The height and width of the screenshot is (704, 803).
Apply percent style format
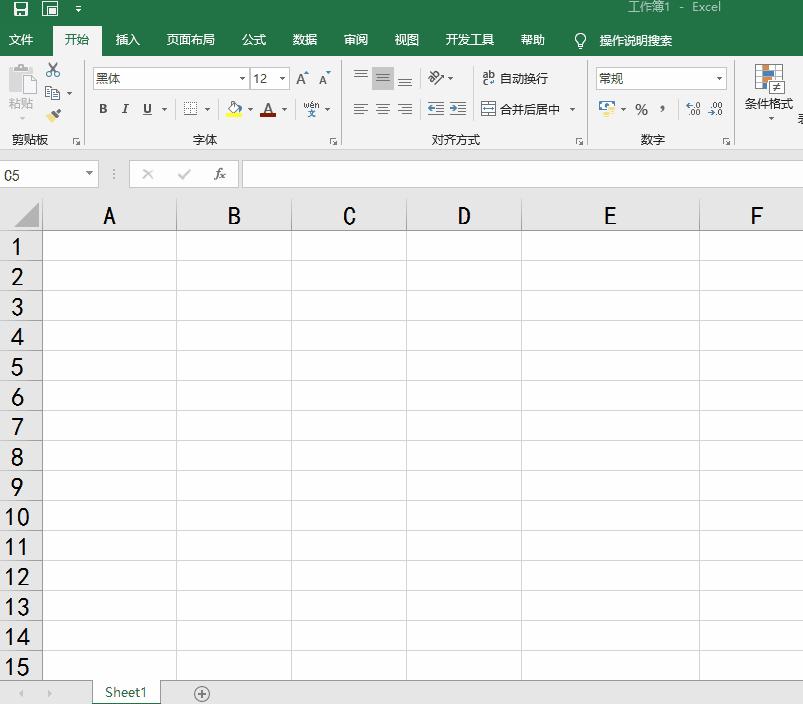641,109
